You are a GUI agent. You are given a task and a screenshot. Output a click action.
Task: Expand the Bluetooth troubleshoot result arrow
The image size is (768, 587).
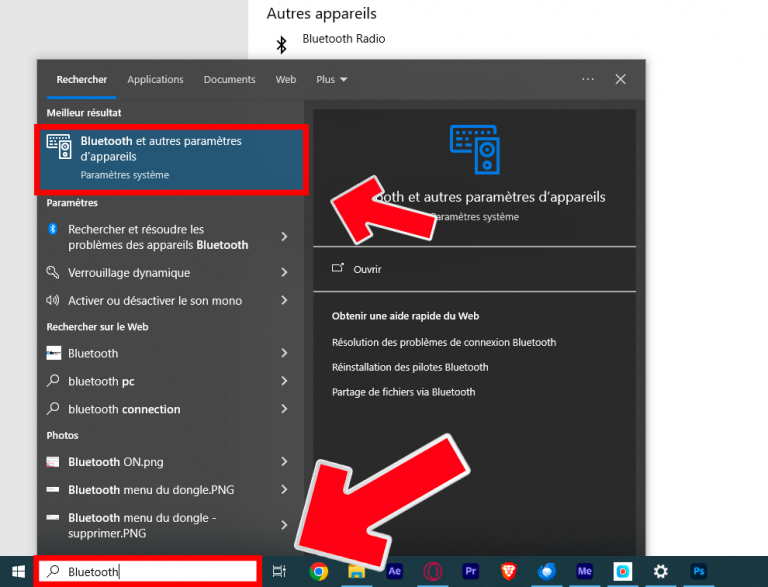pos(285,237)
